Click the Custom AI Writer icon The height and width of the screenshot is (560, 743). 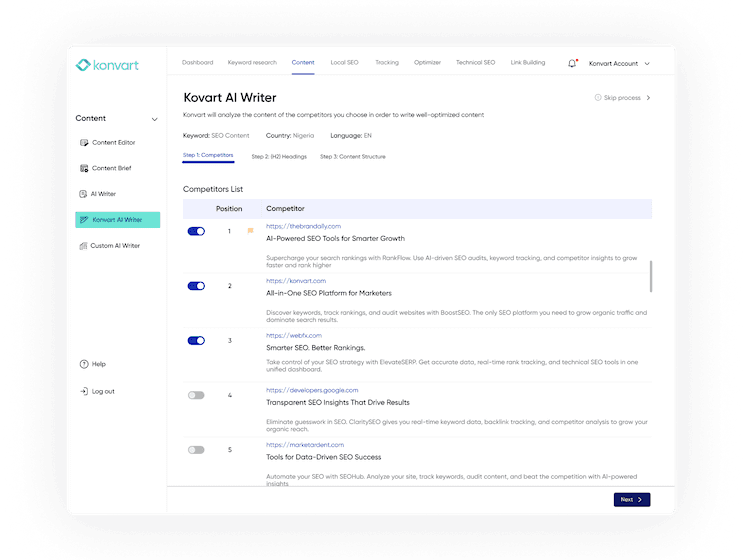pos(83,245)
